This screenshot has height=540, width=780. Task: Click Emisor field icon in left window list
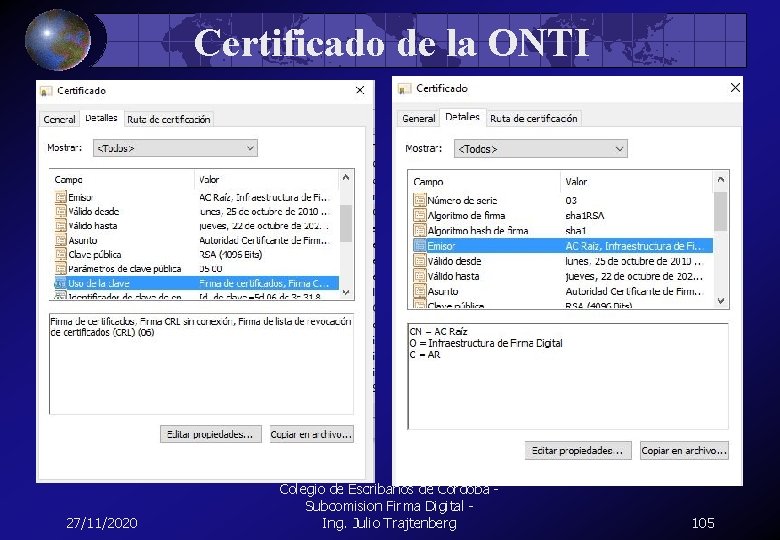(x=61, y=197)
